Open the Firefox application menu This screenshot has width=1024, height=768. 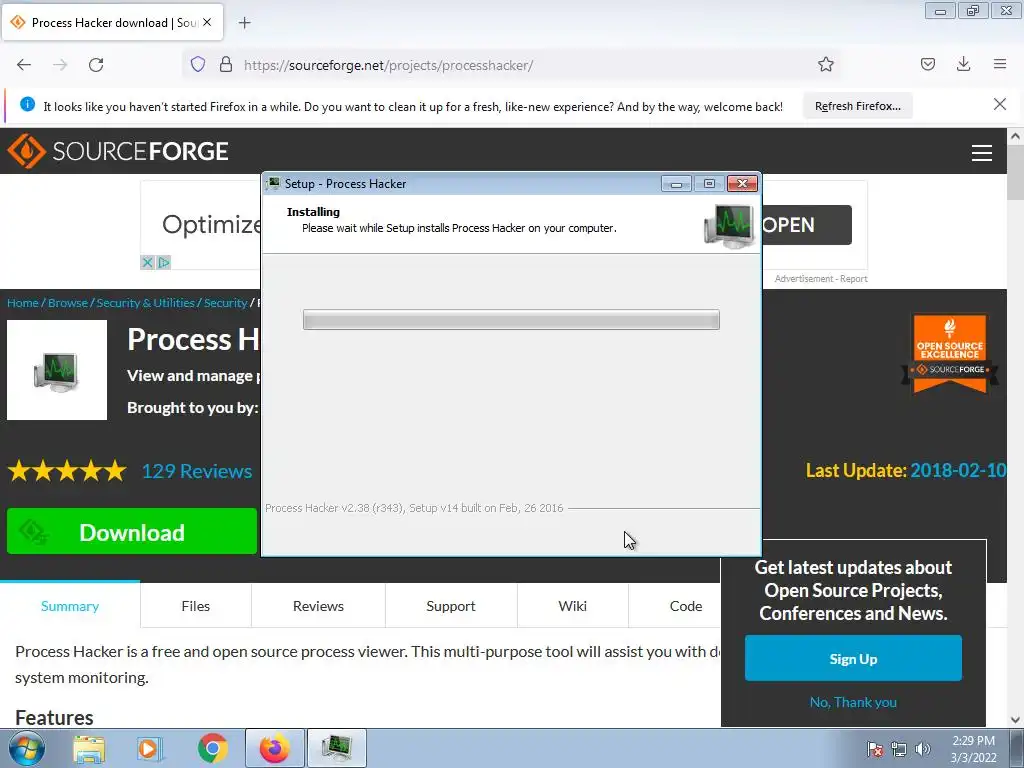1000,64
